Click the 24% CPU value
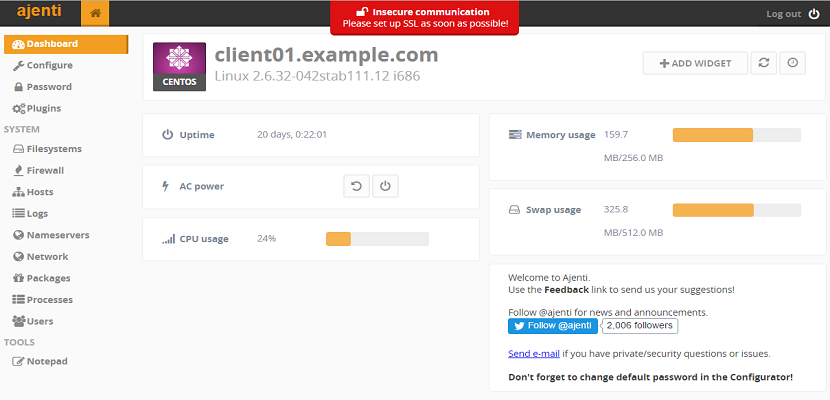 (266, 239)
